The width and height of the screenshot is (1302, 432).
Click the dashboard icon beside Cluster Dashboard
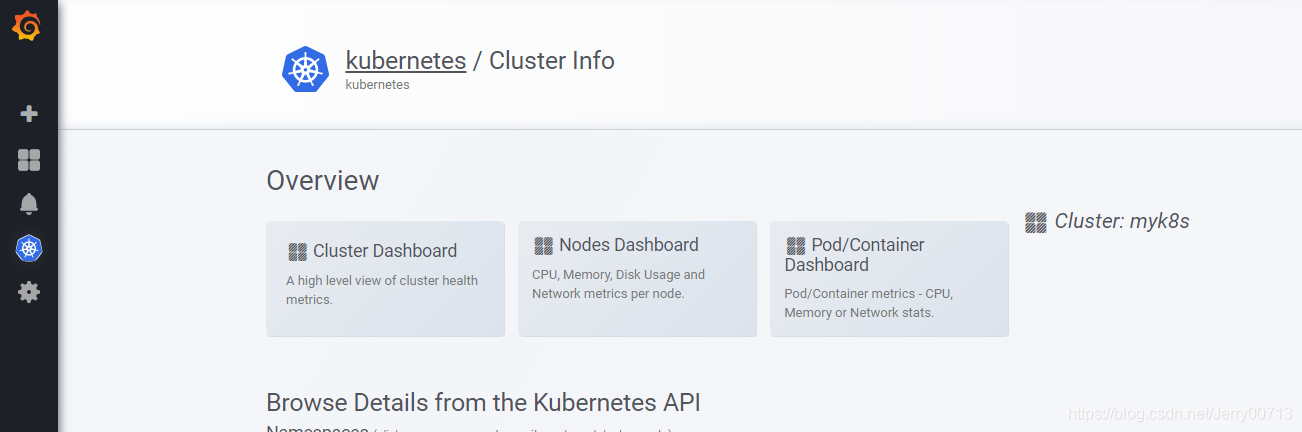coord(297,252)
